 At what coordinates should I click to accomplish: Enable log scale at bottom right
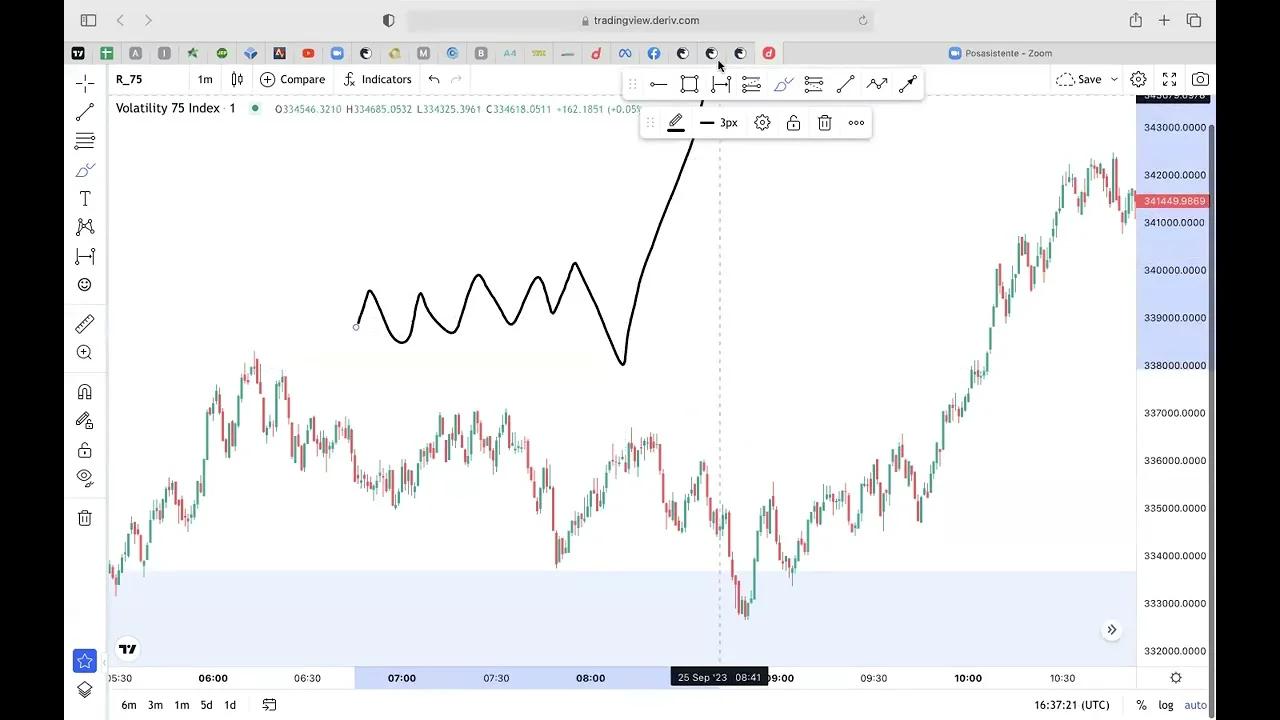[x=1166, y=704]
